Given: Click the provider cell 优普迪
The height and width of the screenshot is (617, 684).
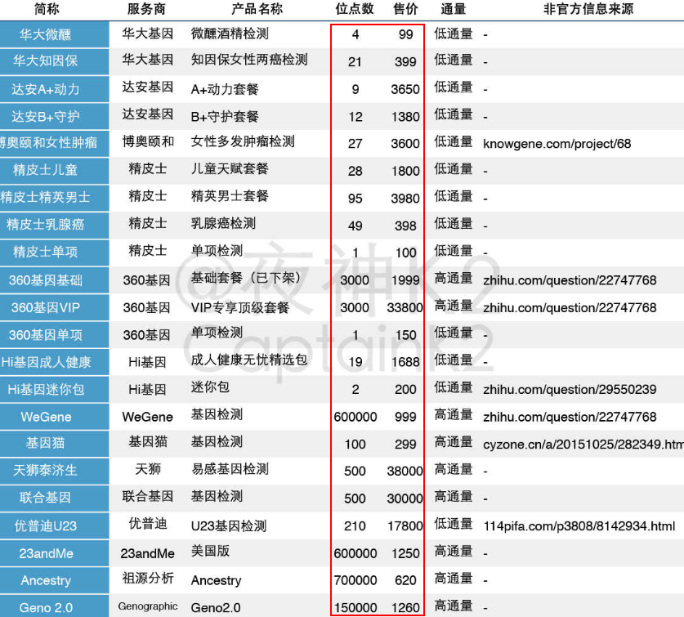Looking at the screenshot, I should coord(148,524).
